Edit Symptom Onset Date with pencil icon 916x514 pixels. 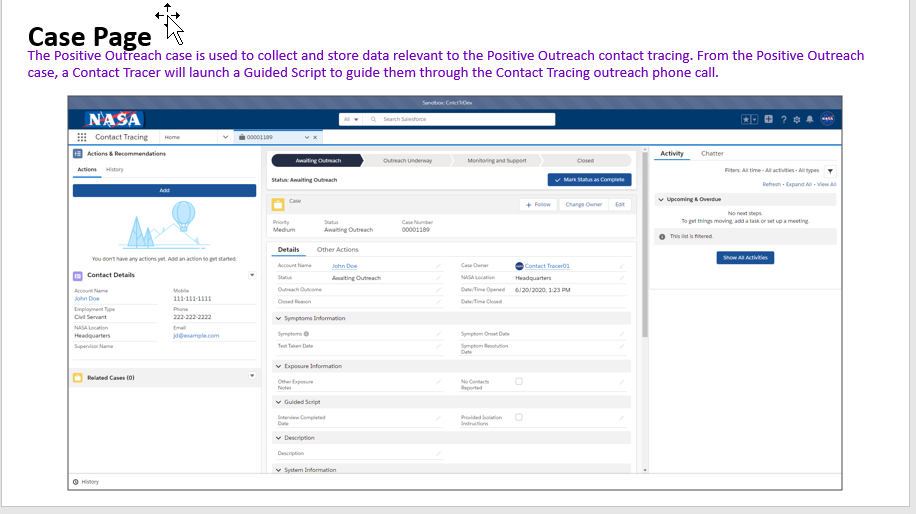tap(622, 334)
